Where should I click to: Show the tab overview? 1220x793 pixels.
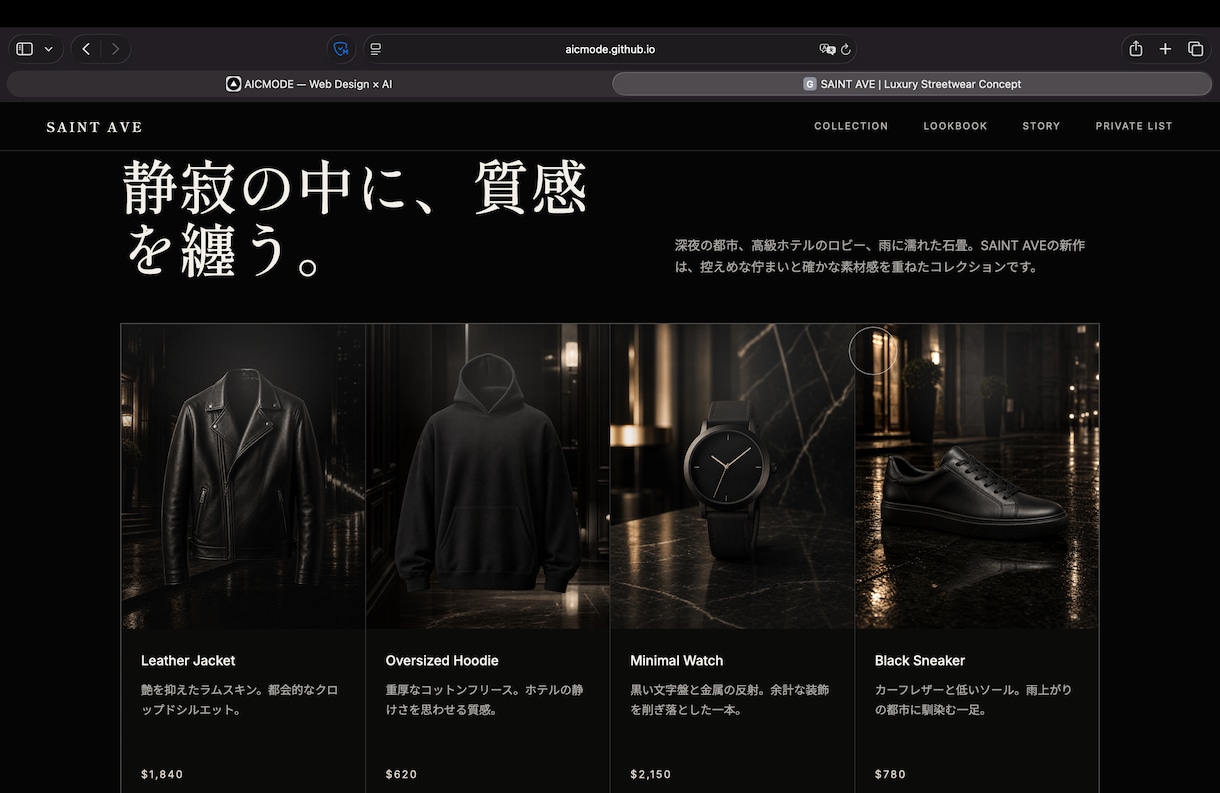click(1195, 49)
